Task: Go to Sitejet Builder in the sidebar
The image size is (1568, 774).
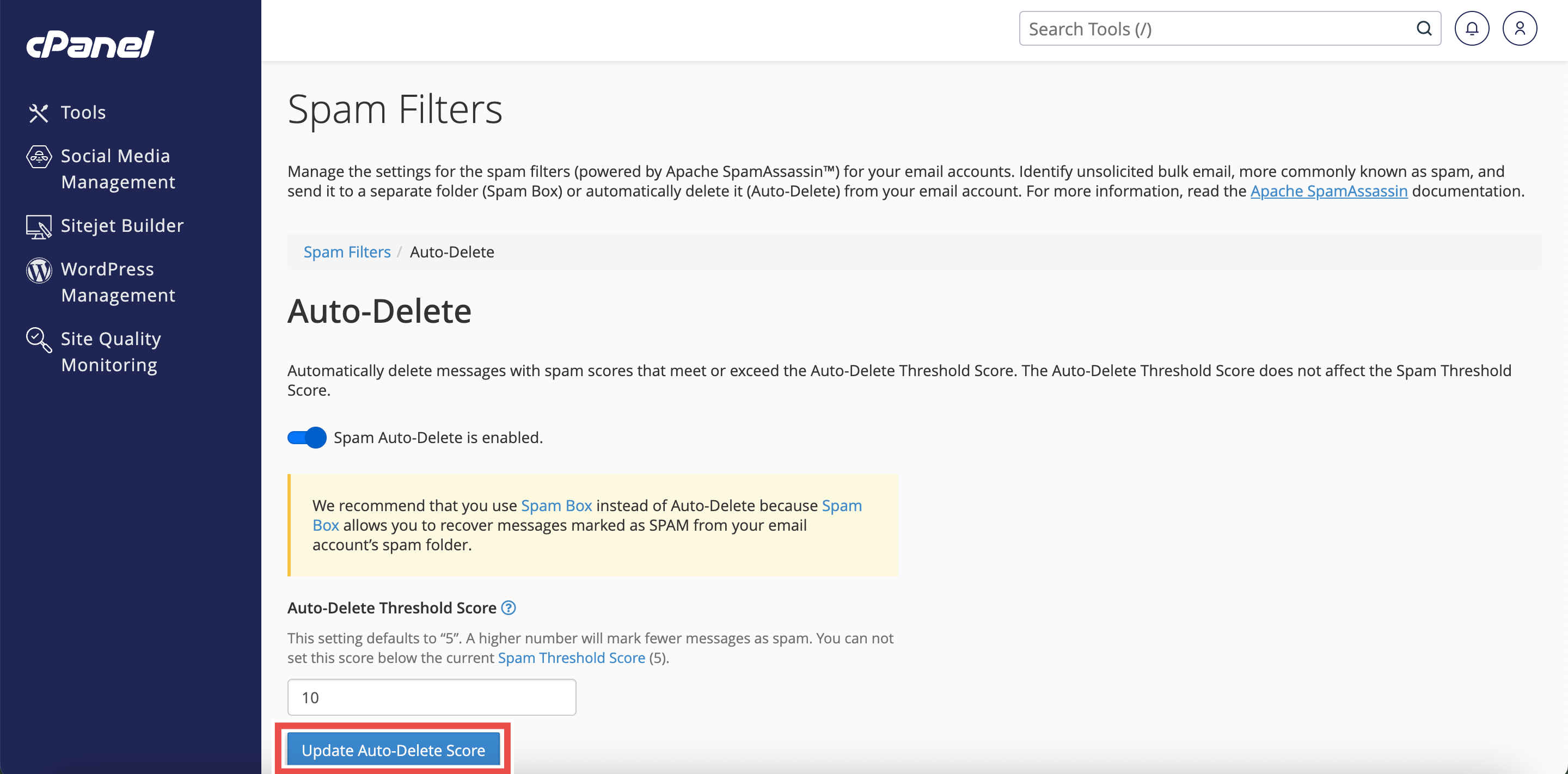Action: point(122,226)
